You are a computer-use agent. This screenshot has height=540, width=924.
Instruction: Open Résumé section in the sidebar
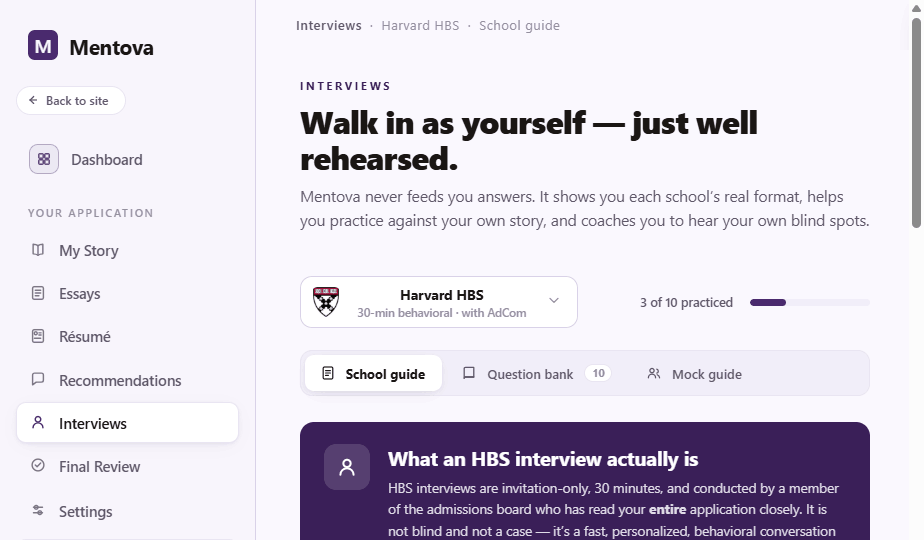click(x=127, y=337)
